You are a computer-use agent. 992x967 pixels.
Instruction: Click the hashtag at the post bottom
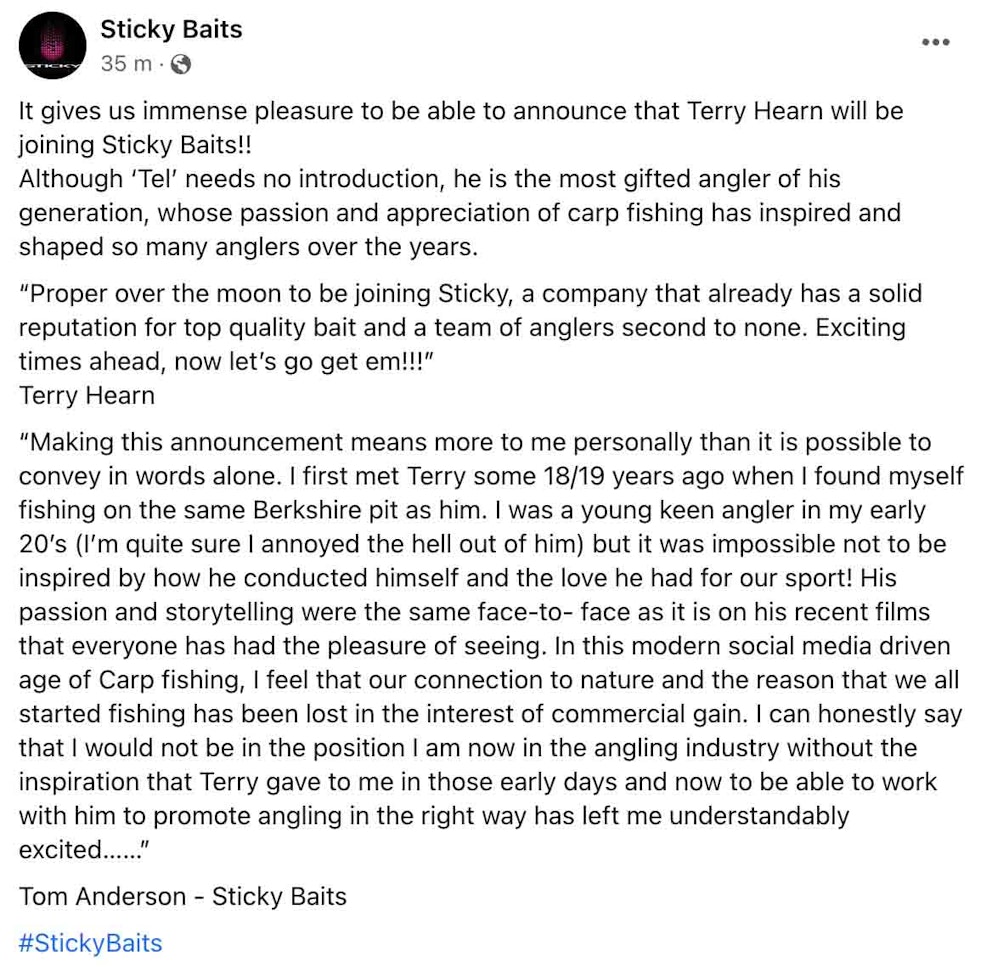89,942
